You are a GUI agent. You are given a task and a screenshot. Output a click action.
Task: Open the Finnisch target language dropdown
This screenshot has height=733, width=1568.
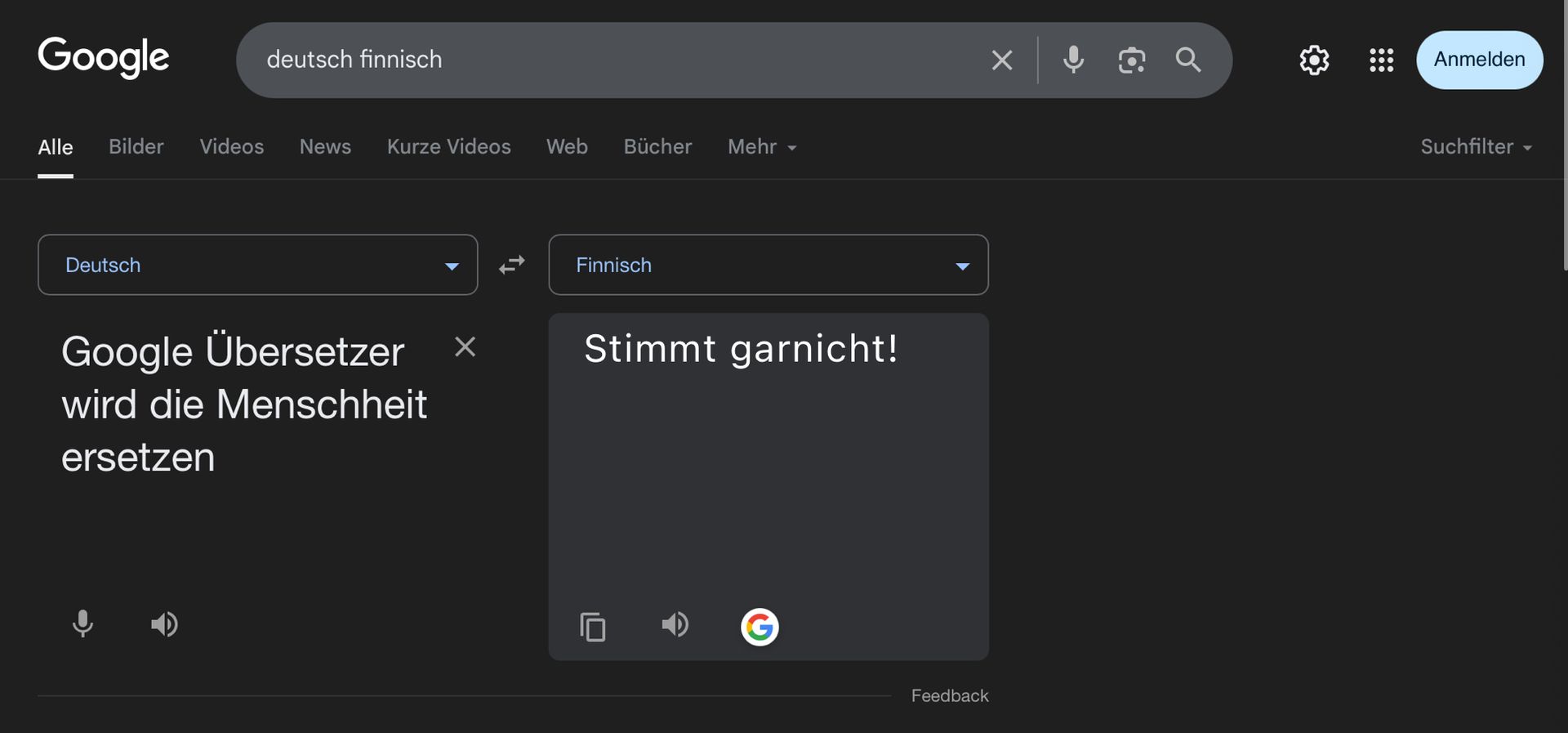tap(768, 265)
